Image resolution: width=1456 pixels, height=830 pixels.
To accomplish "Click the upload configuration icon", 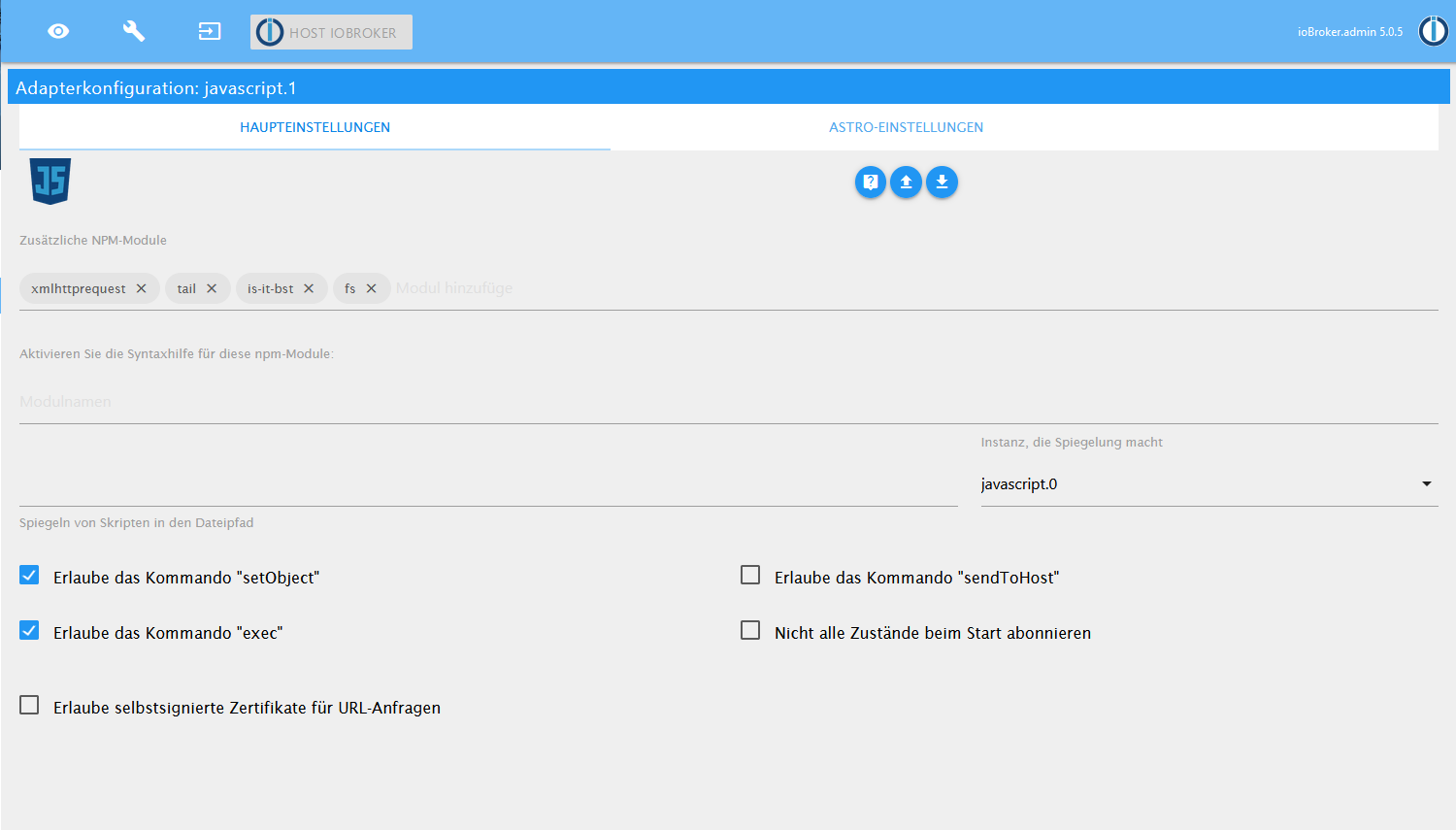I will point(906,182).
